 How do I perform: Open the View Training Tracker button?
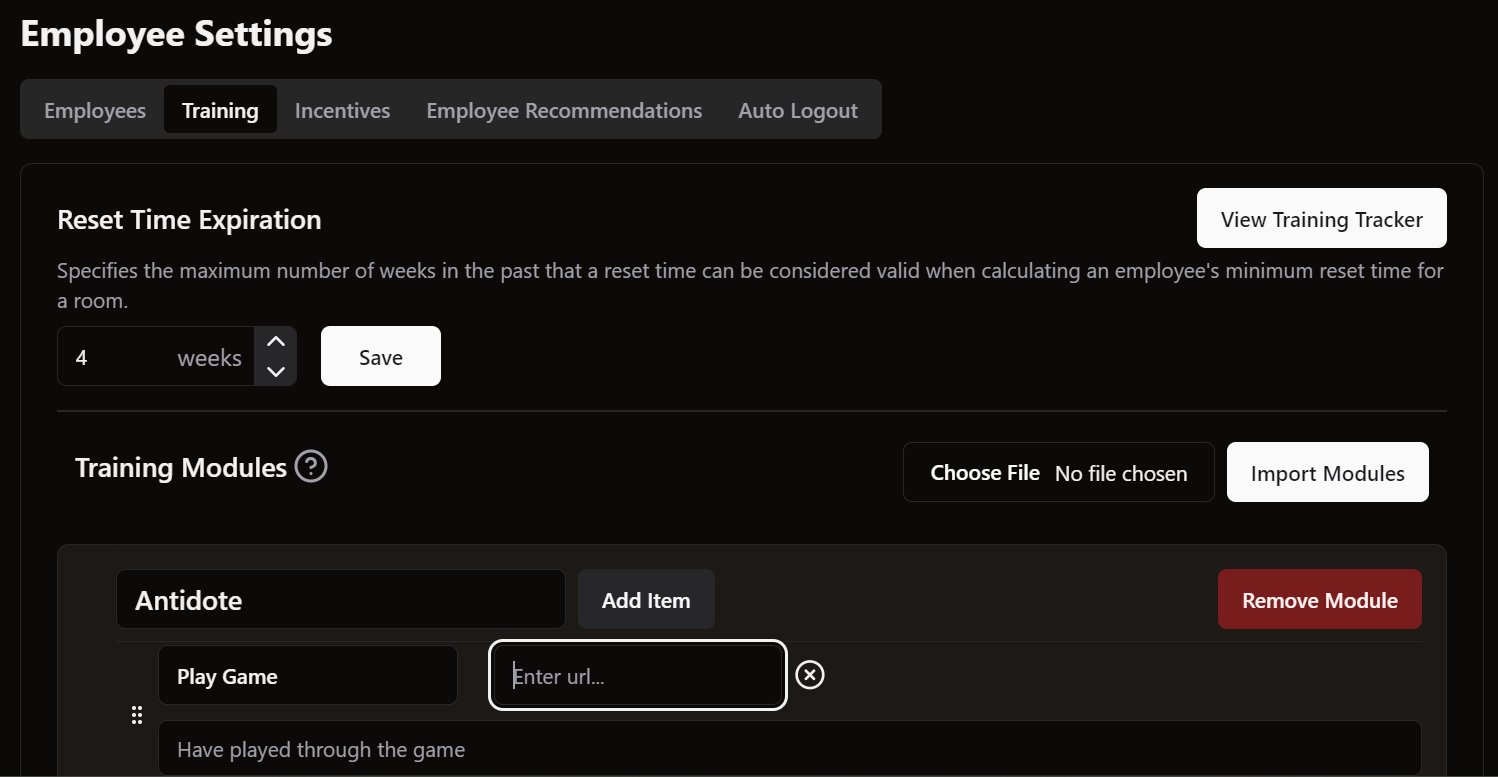(x=1321, y=219)
